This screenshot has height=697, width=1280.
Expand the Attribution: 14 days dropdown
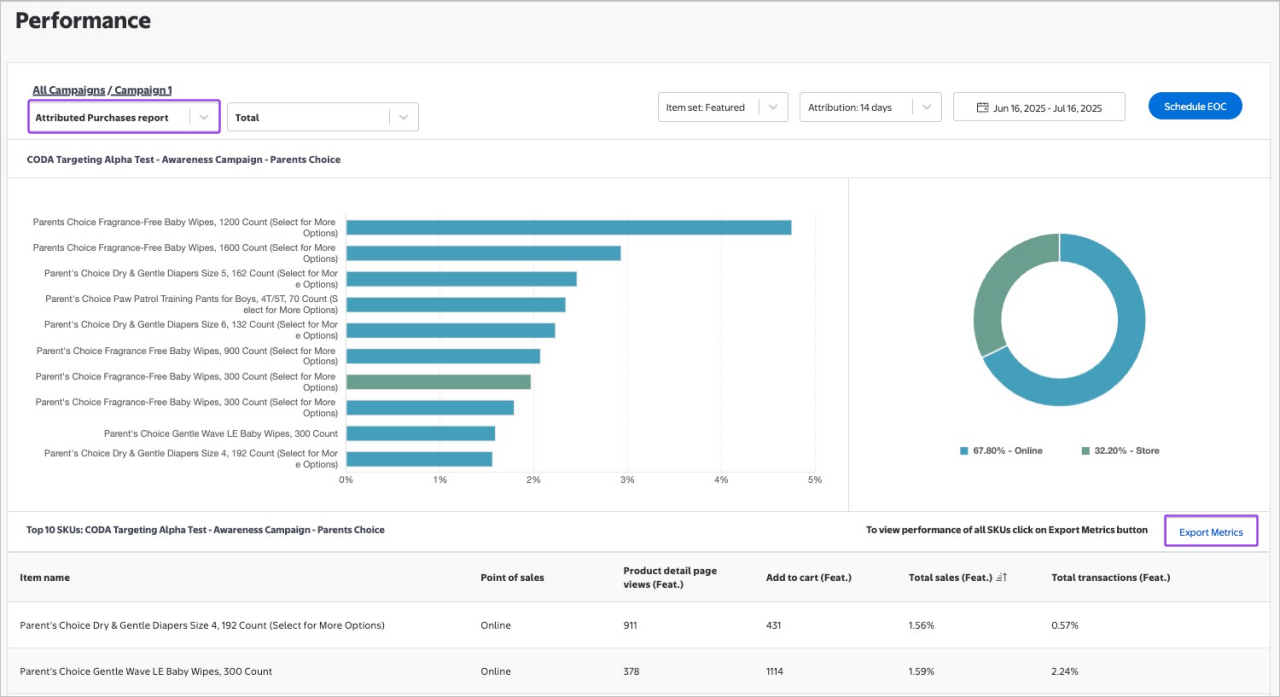869,107
